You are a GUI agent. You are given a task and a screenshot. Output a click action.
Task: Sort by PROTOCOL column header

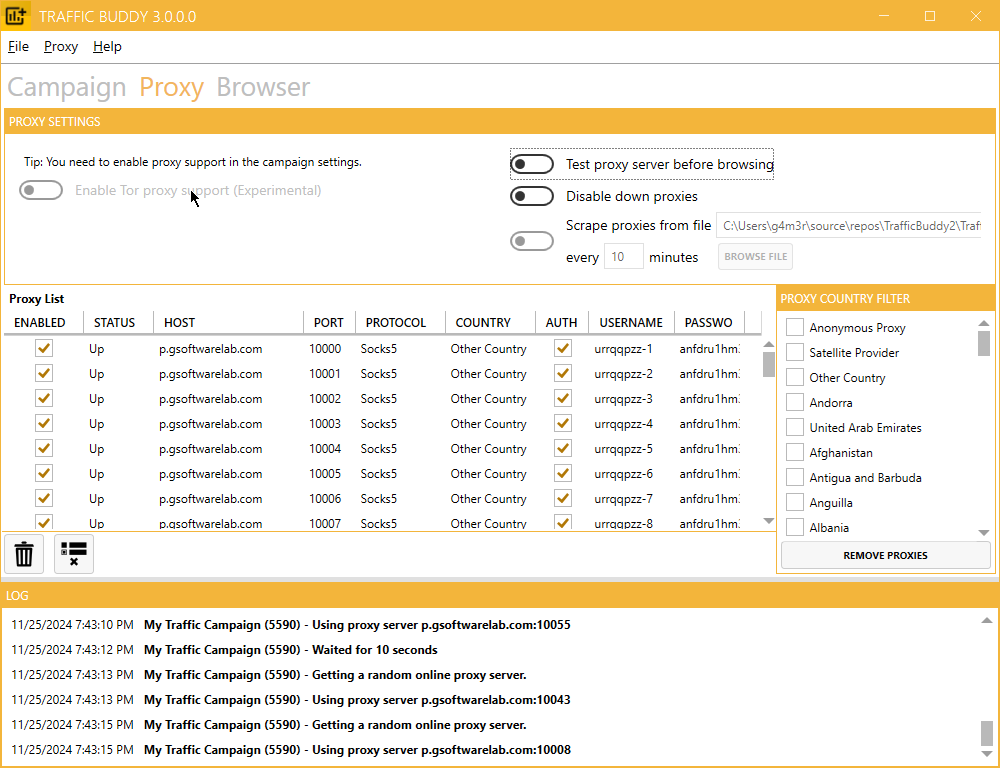pos(400,323)
